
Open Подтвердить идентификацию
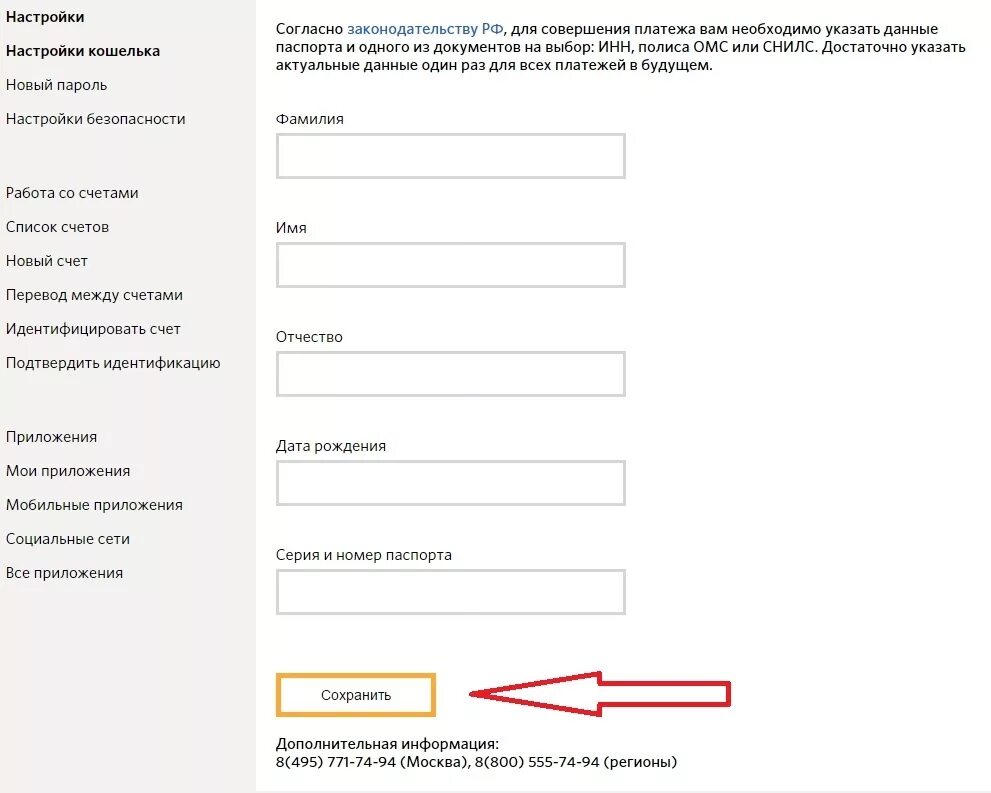click(113, 363)
